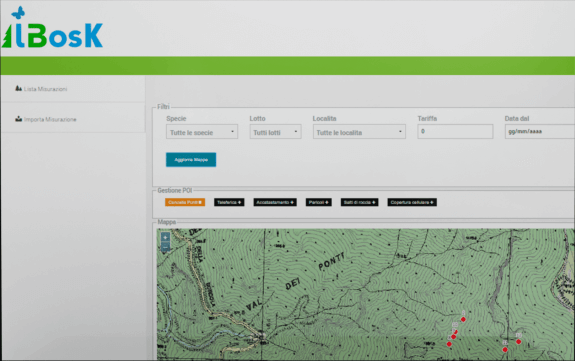Click the orange Cancella Punti button

(185, 202)
